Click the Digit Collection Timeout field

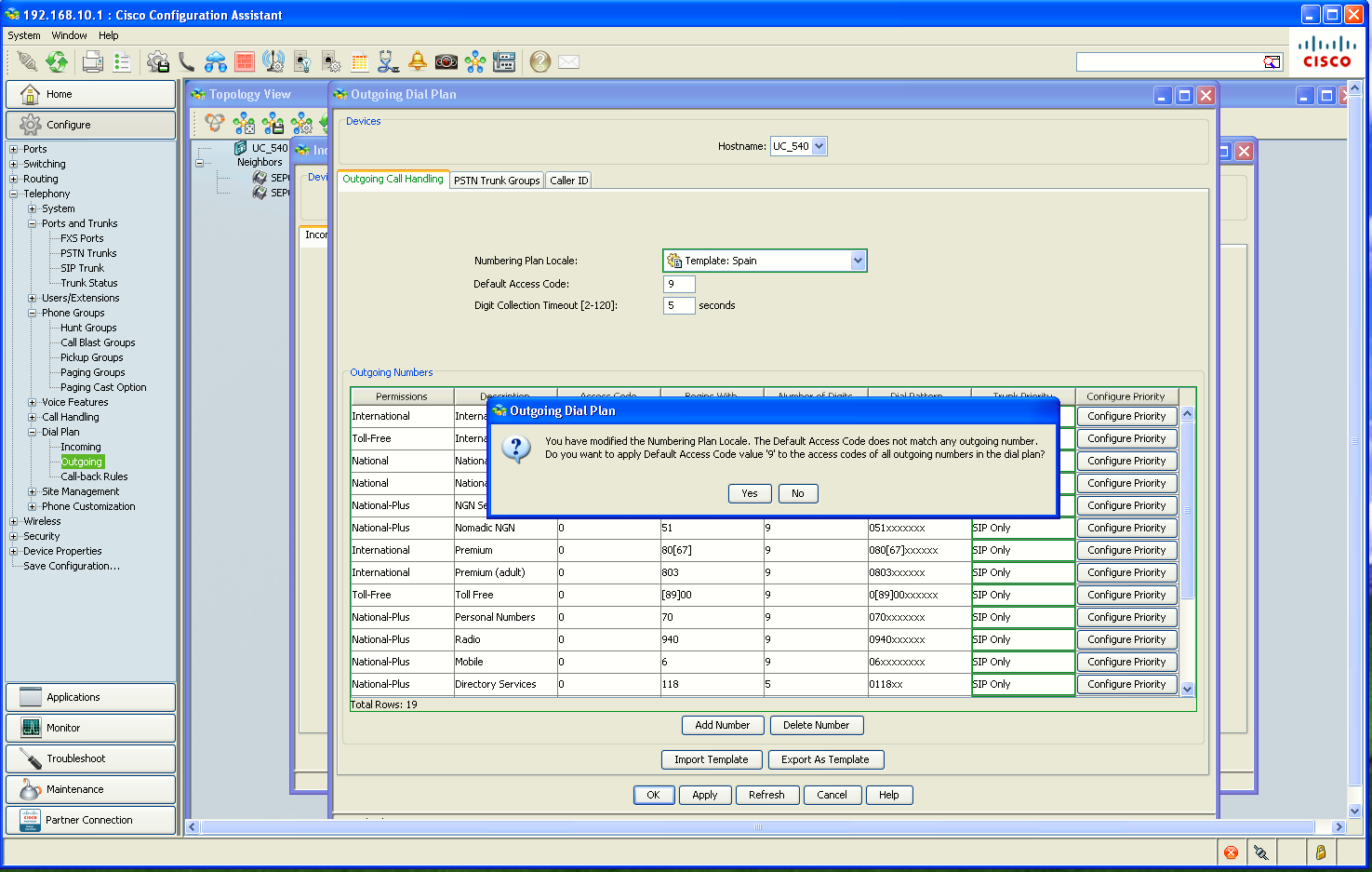tap(679, 305)
